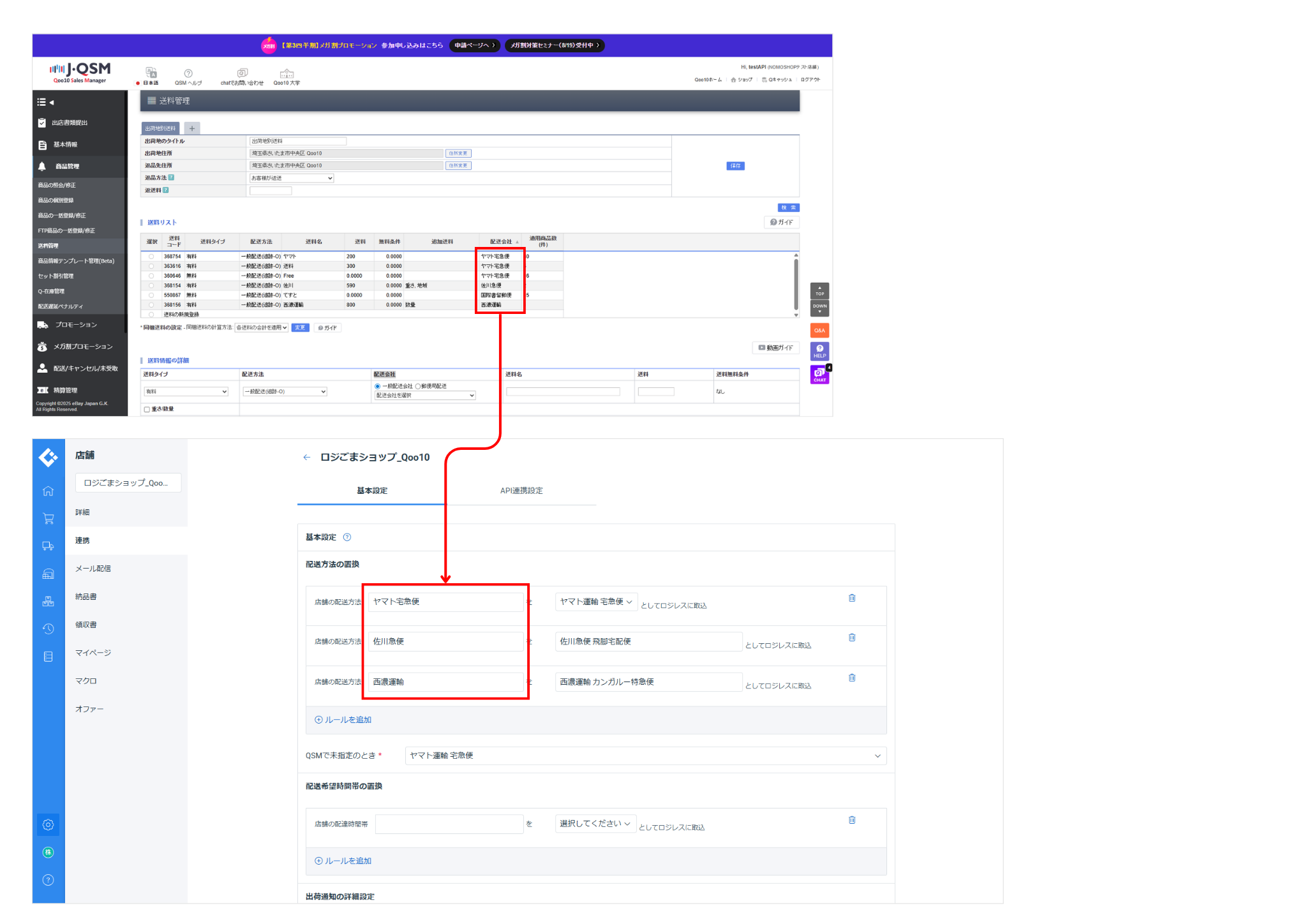Select the 郵便局配送 radio button
This screenshot has height=924, width=1307.
pos(418,387)
